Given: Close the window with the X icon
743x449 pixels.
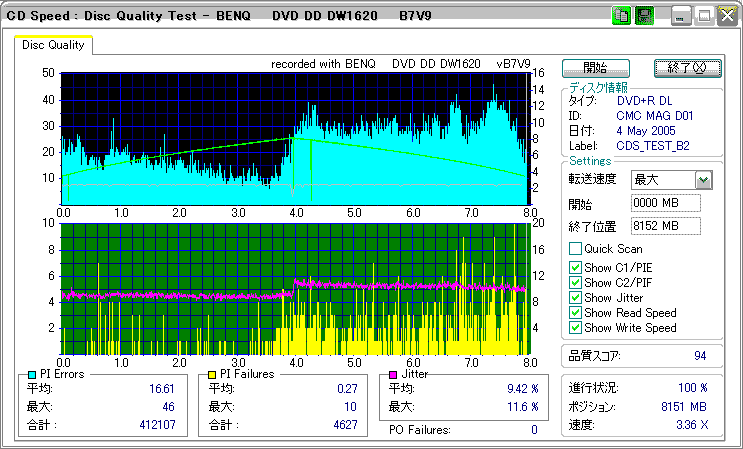Looking at the screenshot, I should coord(726,16).
